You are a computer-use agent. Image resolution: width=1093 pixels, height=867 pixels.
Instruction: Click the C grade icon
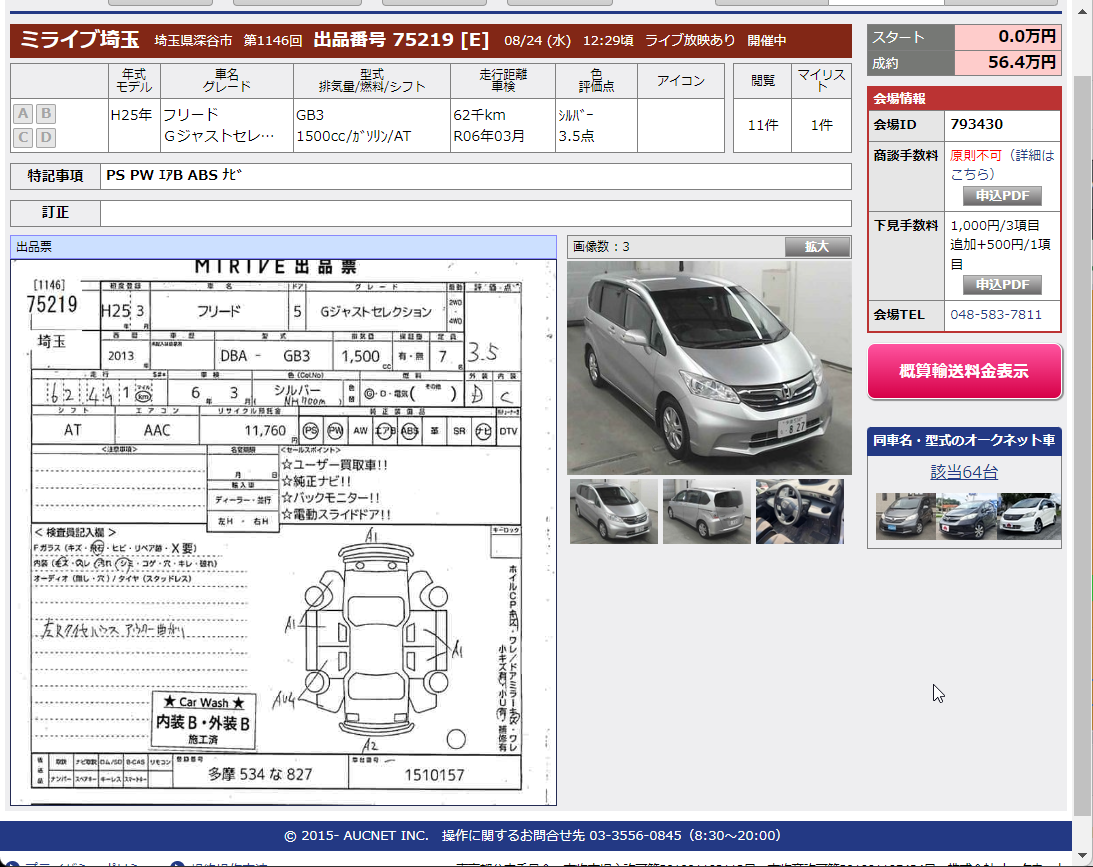click(23, 137)
